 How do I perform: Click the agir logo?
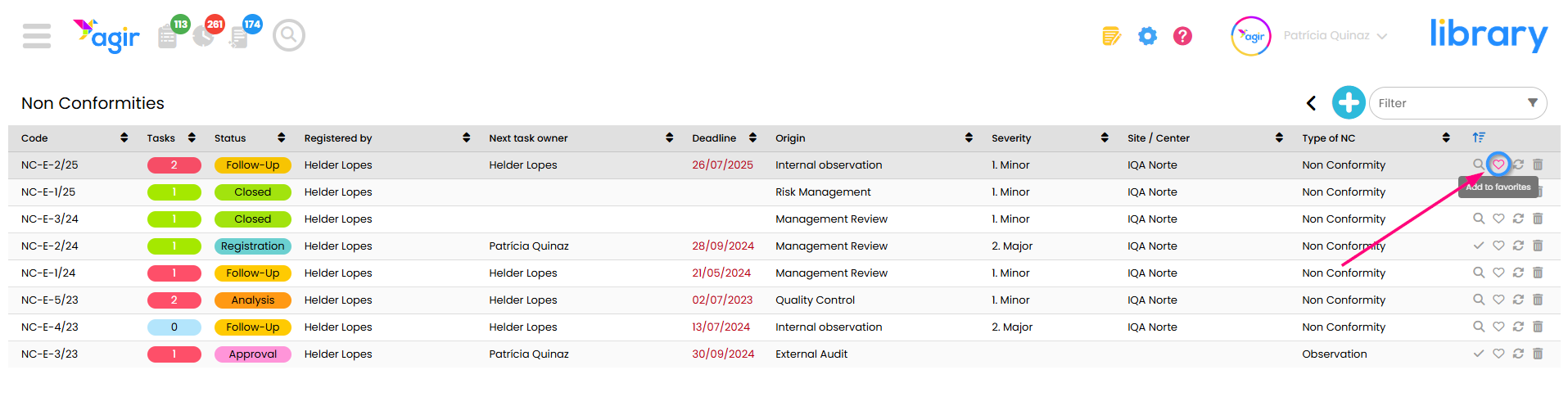click(106, 36)
